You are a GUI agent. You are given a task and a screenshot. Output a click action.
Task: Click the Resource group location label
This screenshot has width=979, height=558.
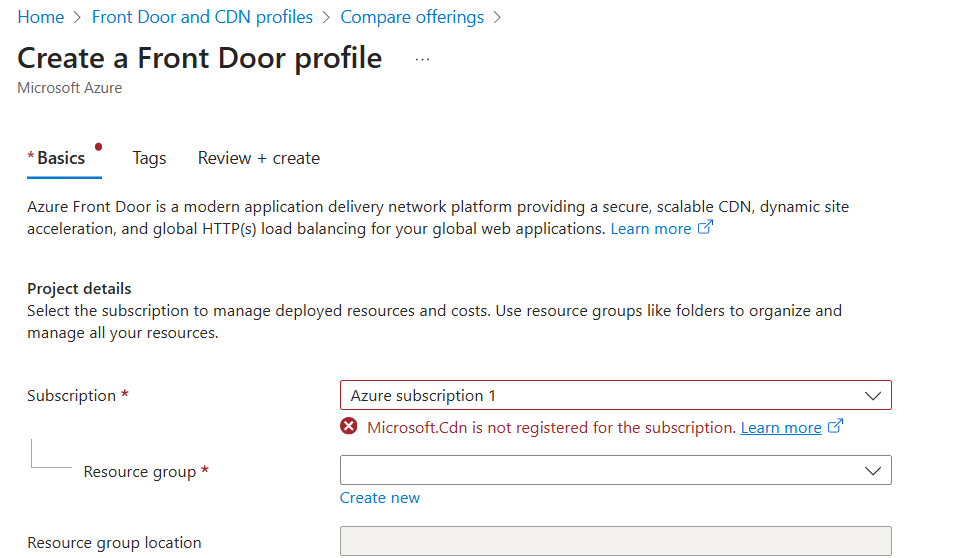click(x=114, y=542)
